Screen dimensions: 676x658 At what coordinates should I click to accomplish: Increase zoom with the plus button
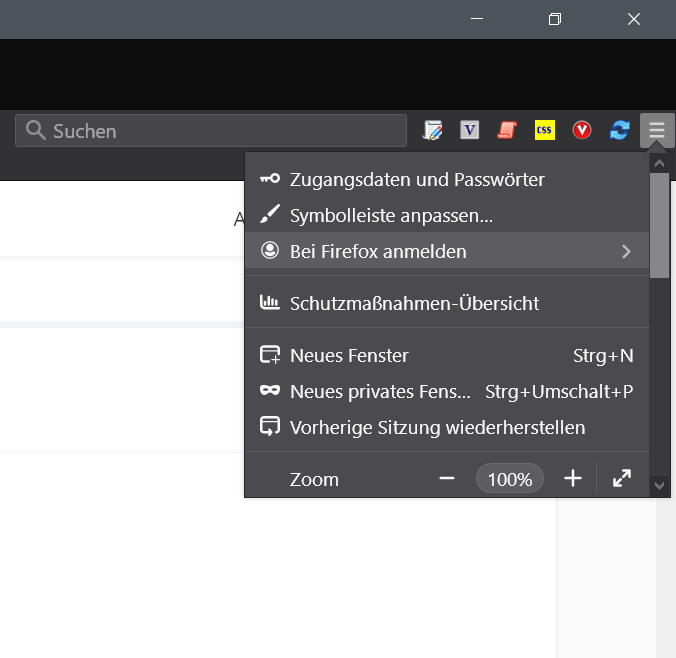573,479
